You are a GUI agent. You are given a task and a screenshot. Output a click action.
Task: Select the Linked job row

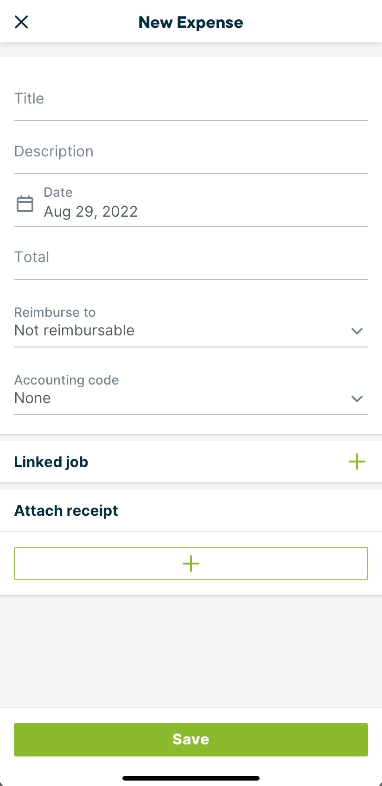tap(190, 462)
